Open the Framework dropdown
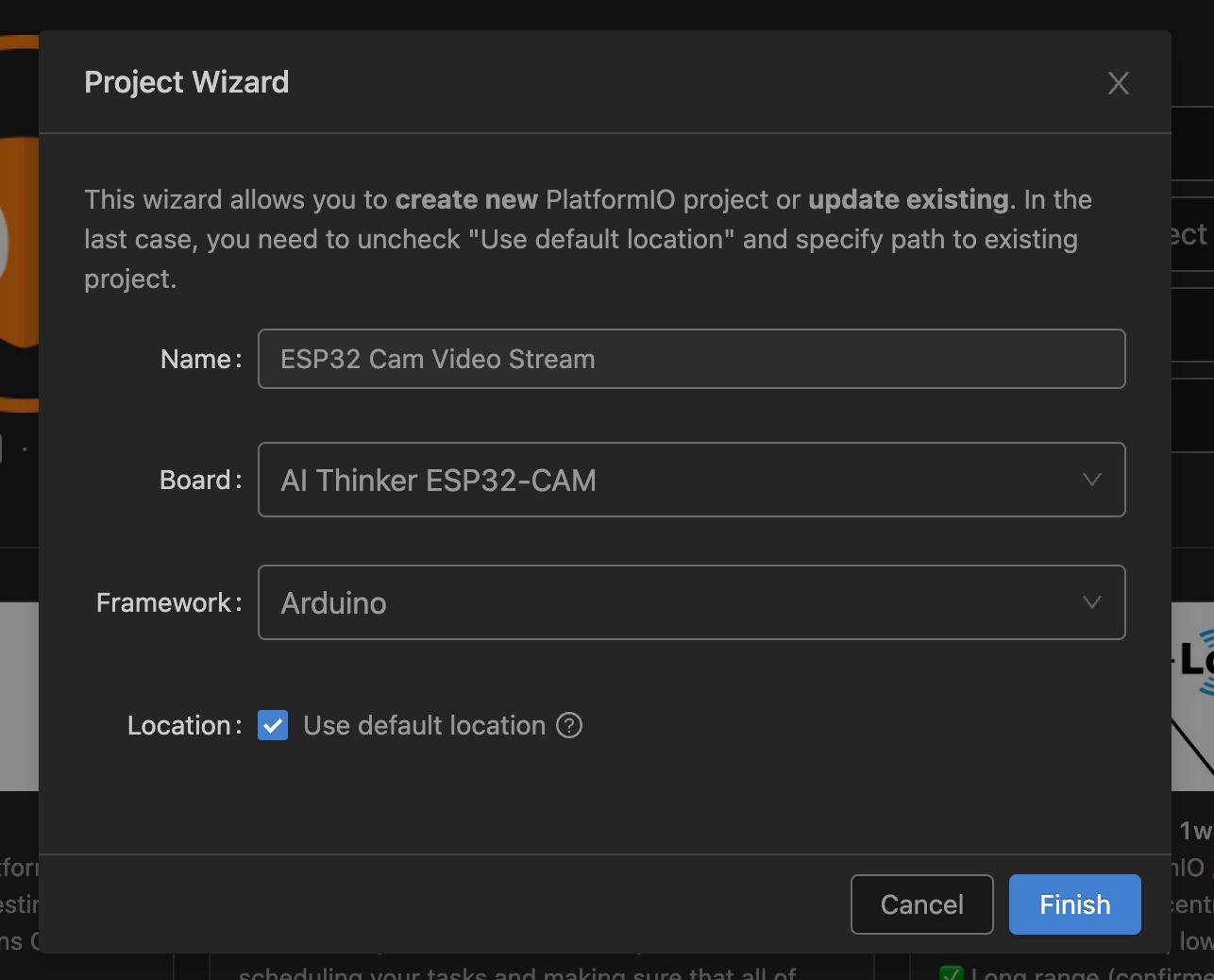This screenshot has width=1214, height=980. 692,602
